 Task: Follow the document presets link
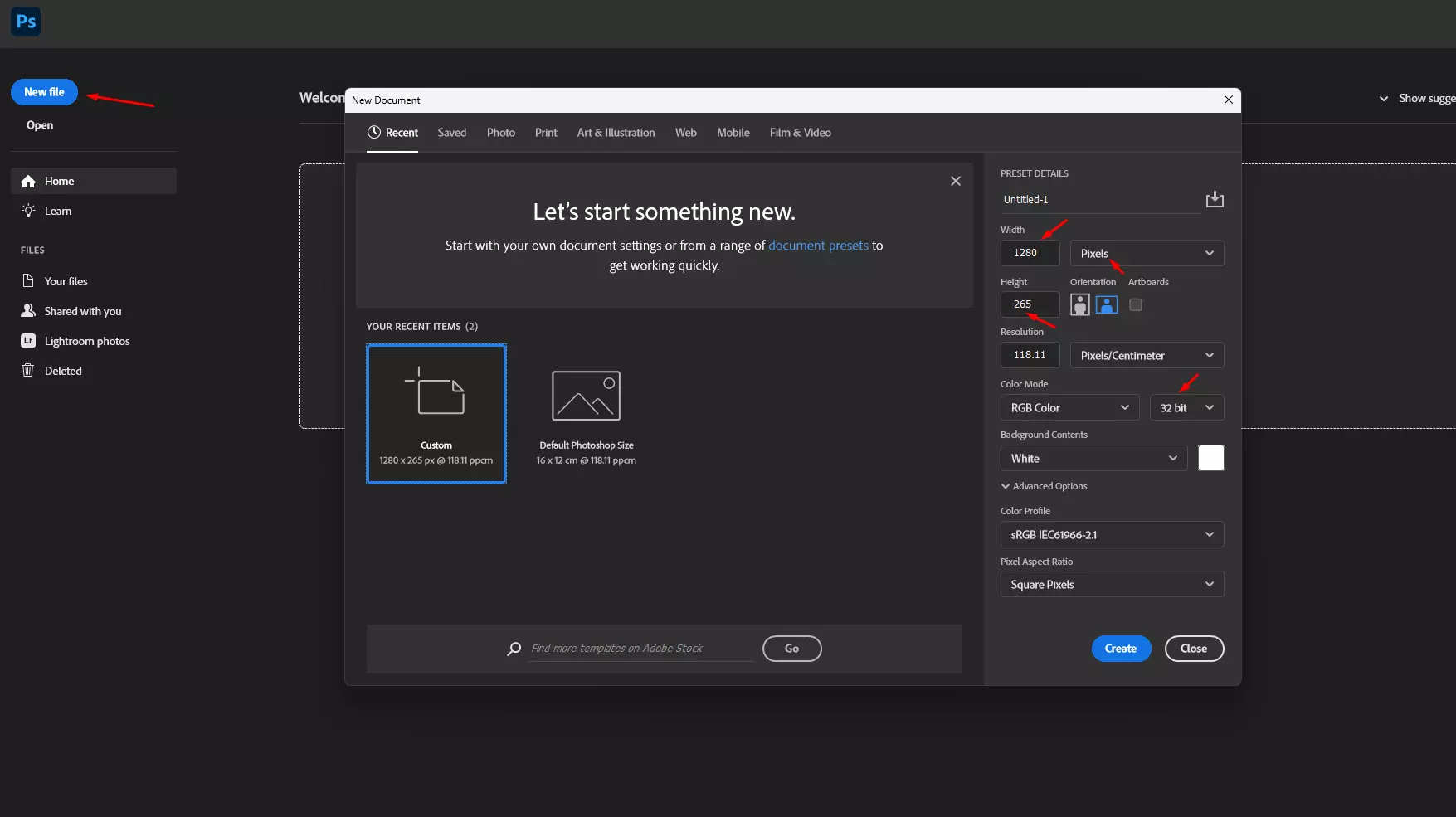click(818, 246)
